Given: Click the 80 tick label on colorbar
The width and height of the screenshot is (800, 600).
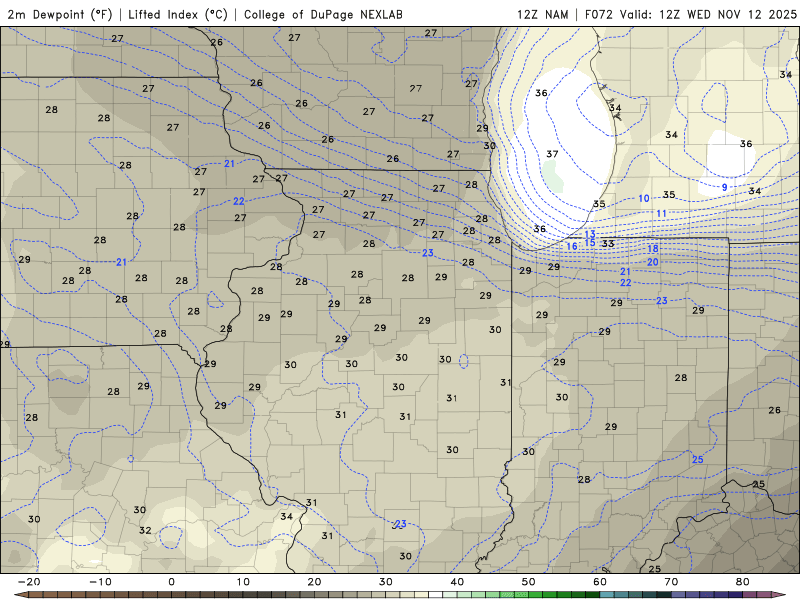Looking at the screenshot, I should (743, 582).
